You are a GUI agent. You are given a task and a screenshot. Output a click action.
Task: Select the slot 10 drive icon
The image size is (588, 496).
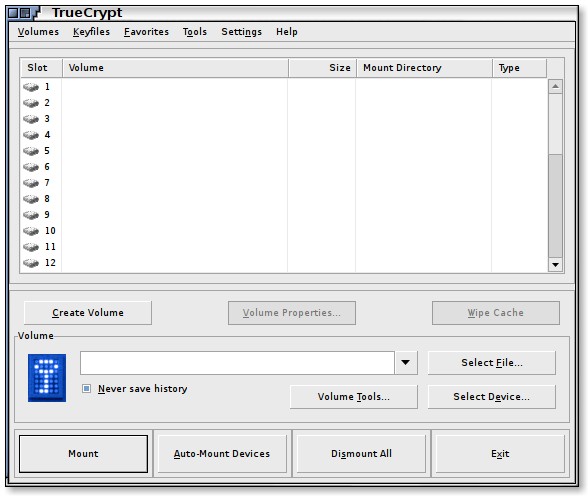pyautogui.click(x=31, y=231)
